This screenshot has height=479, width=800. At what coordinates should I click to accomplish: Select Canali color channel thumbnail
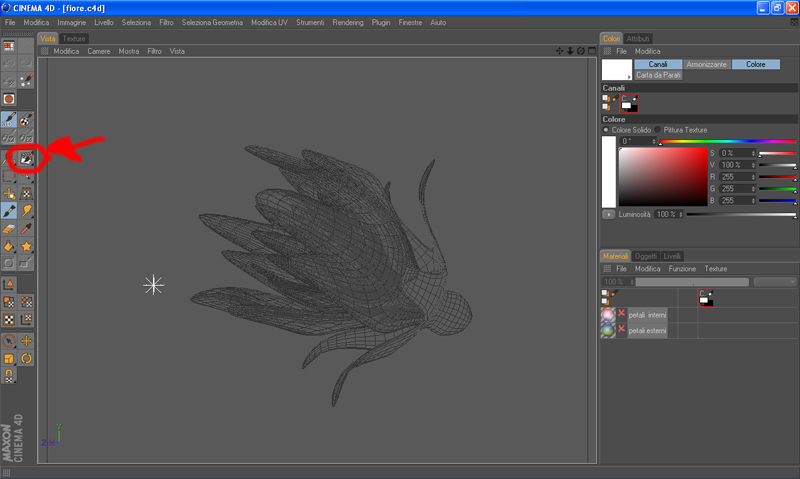click(629, 104)
